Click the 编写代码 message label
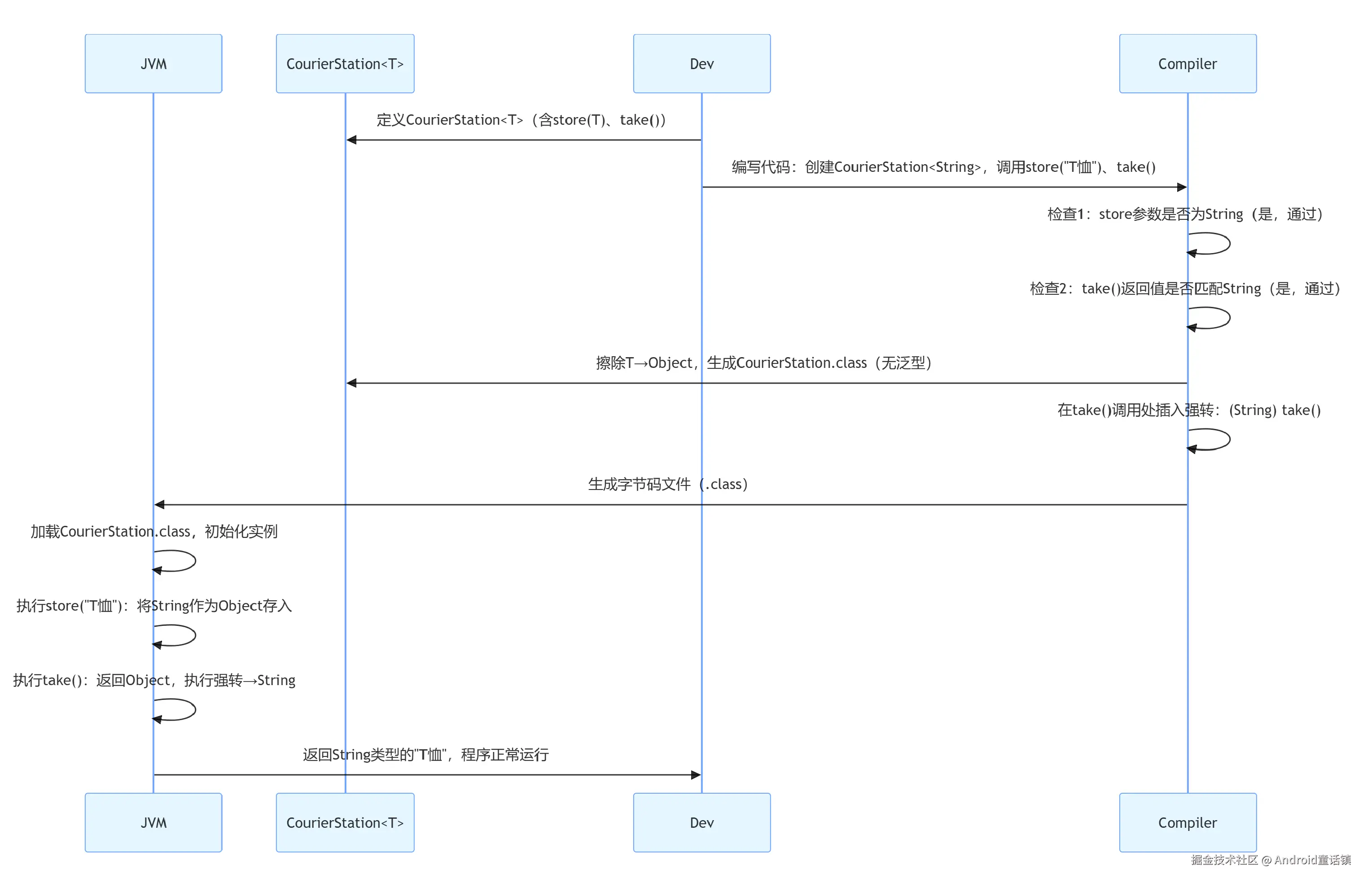This screenshot has height=887, width=1372. point(943,167)
